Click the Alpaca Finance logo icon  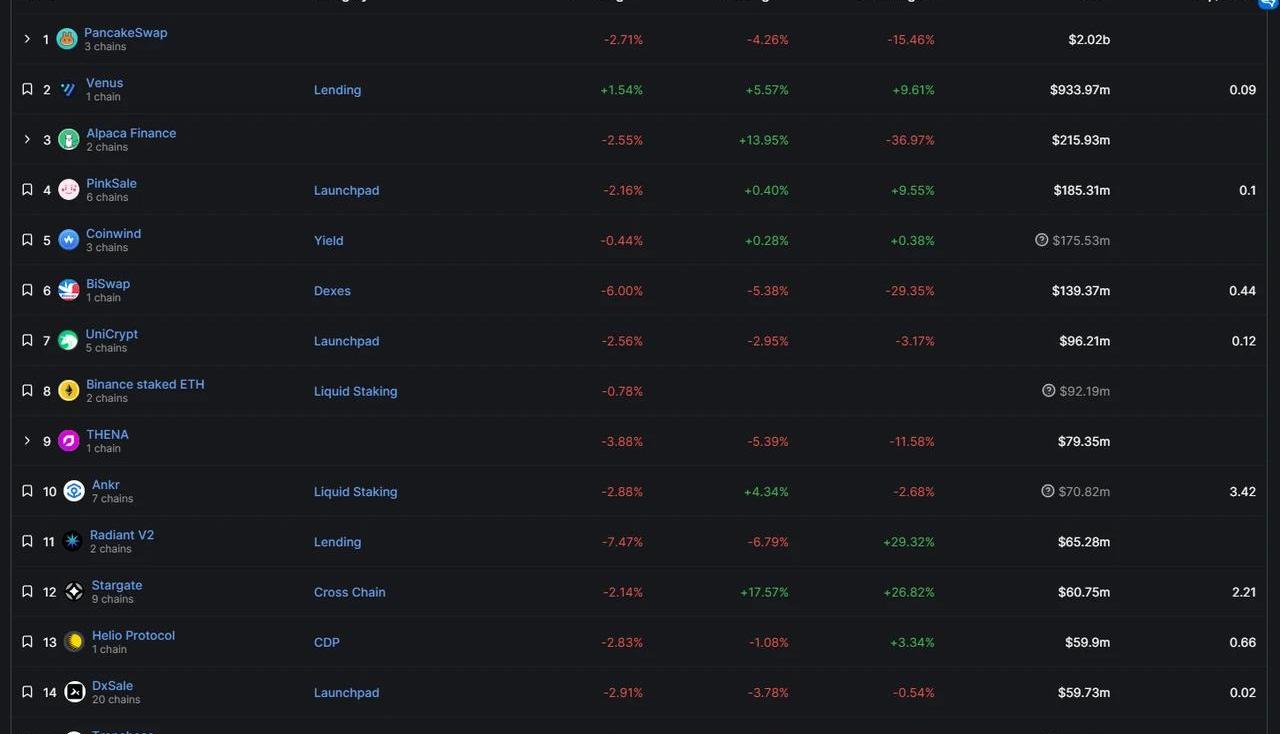tap(68, 140)
